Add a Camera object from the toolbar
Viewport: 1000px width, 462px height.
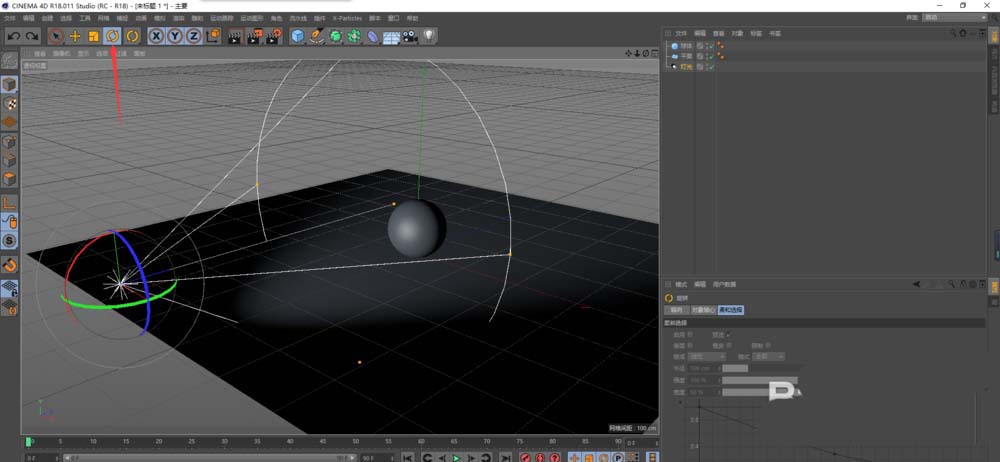point(410,36)
